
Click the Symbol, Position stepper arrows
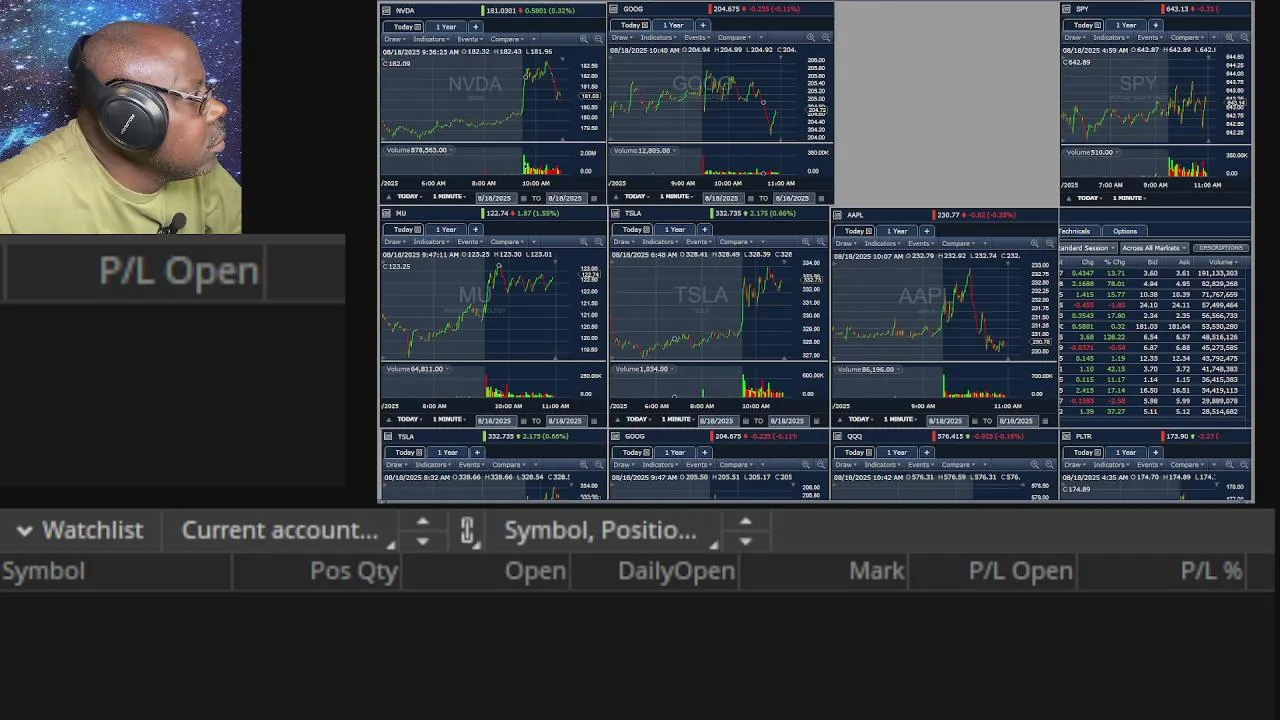(745, 531)
